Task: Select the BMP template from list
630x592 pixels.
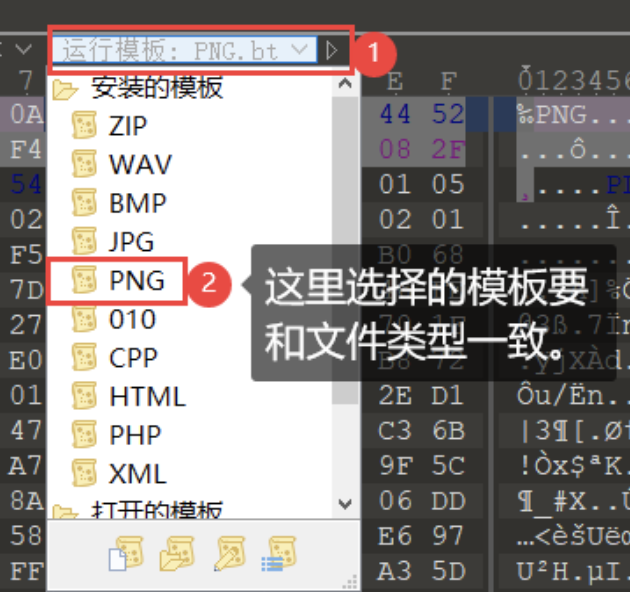Action: tap(137, 203)
